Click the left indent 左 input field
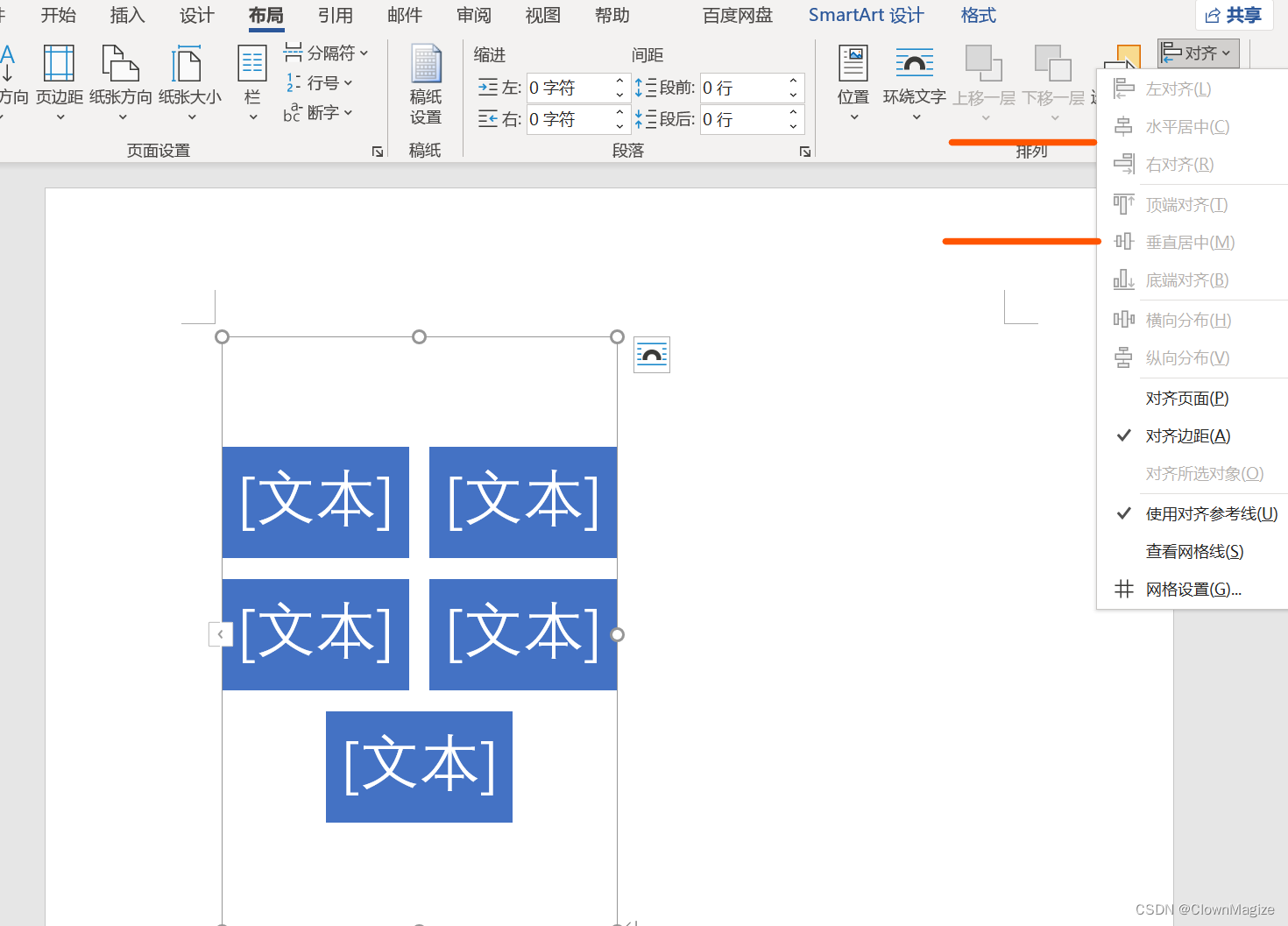This screenshot has height=926, width=1288. (x=570, y=88)
